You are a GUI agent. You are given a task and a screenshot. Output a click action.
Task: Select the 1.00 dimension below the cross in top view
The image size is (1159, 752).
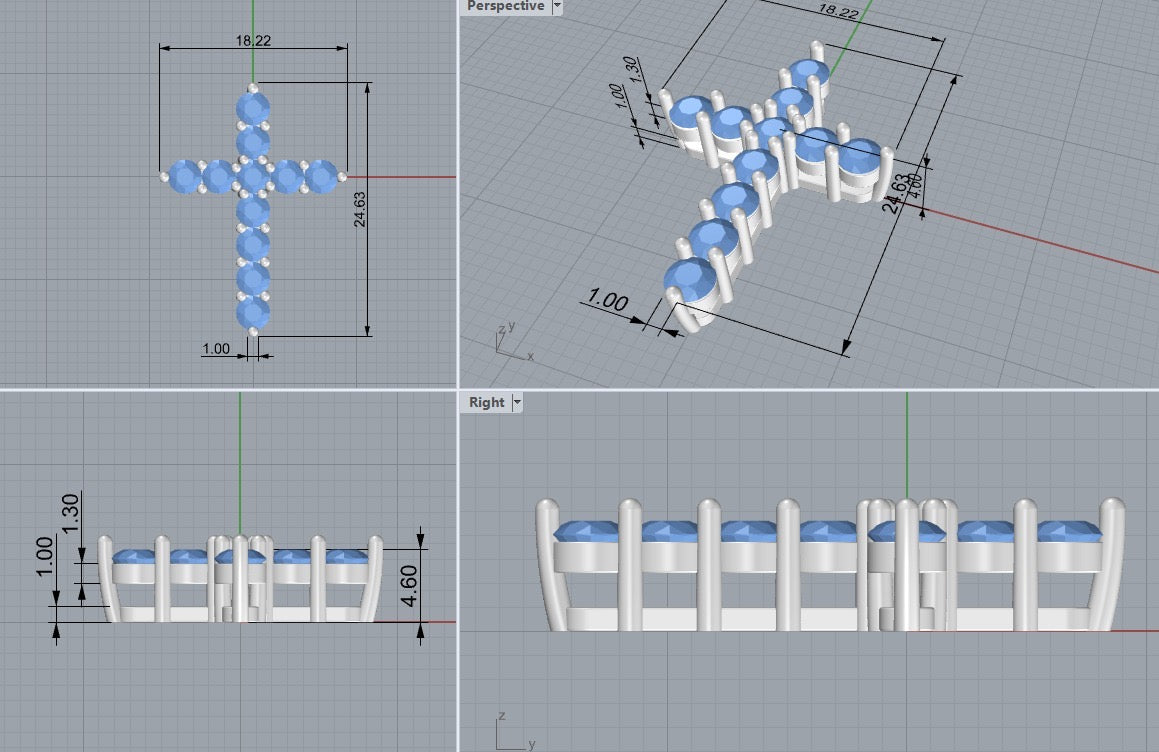pyautogui.click(x=216, y=349)
